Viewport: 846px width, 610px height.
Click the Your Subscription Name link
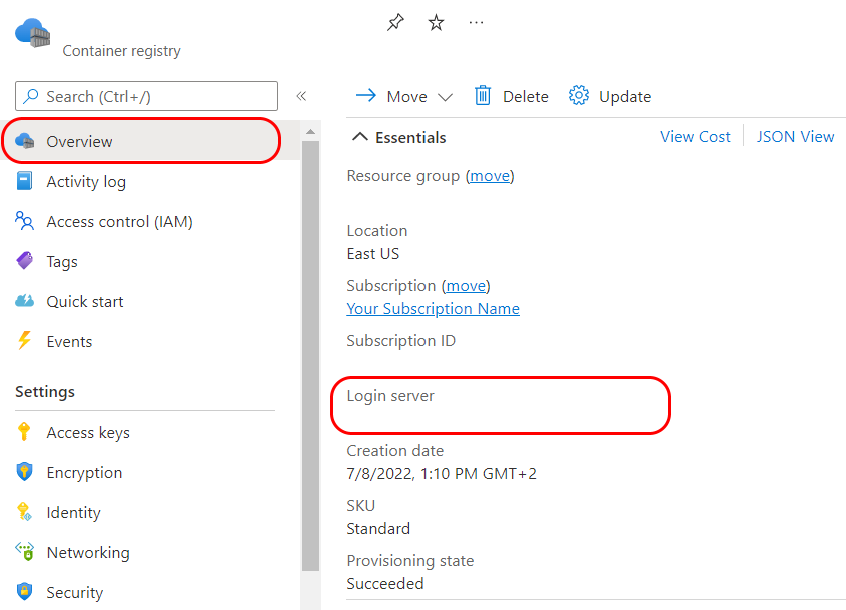tap(432, 308)
